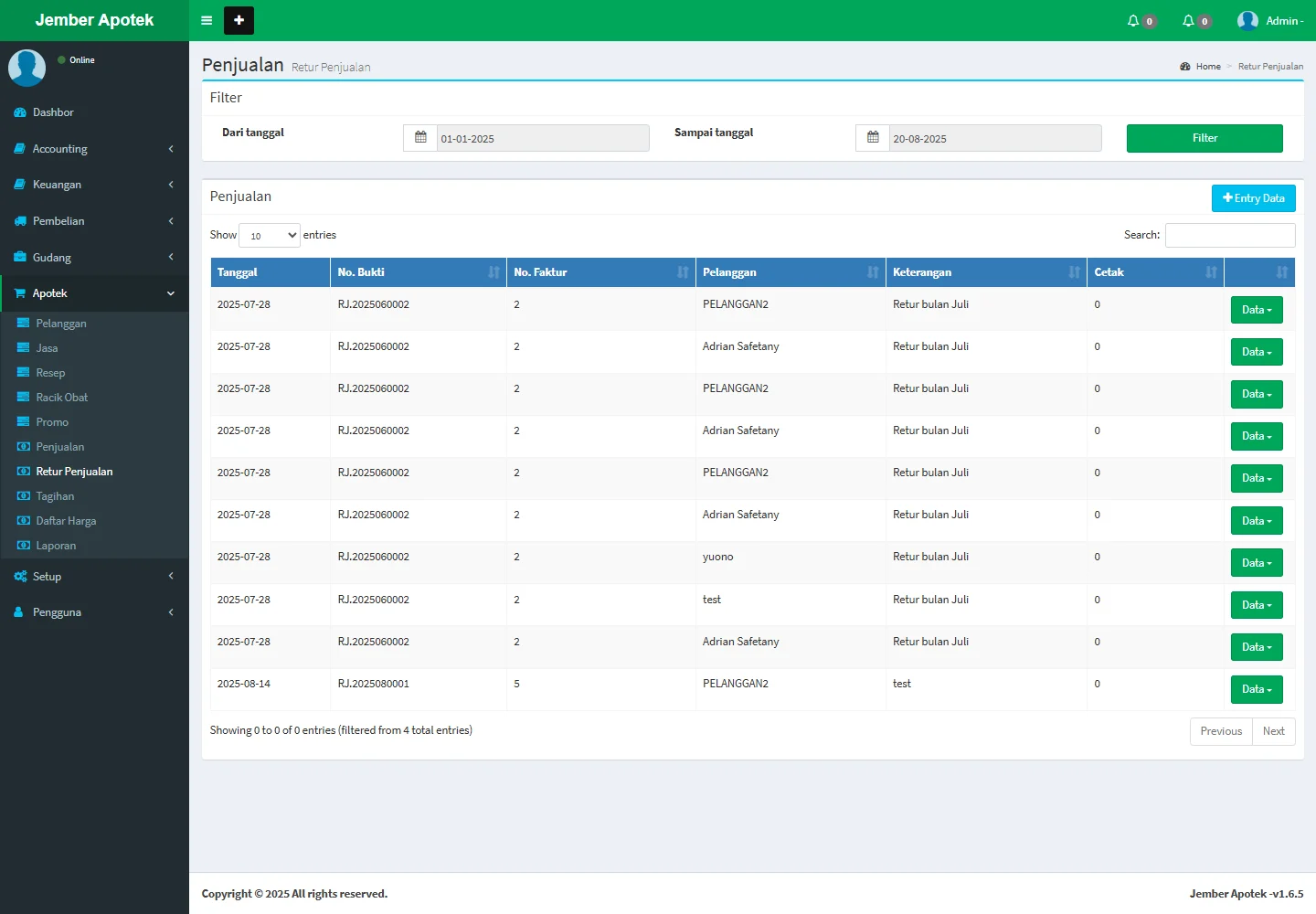
Task: Open Data dropdown for yuono row
Action: click(x=1257, y=563)
